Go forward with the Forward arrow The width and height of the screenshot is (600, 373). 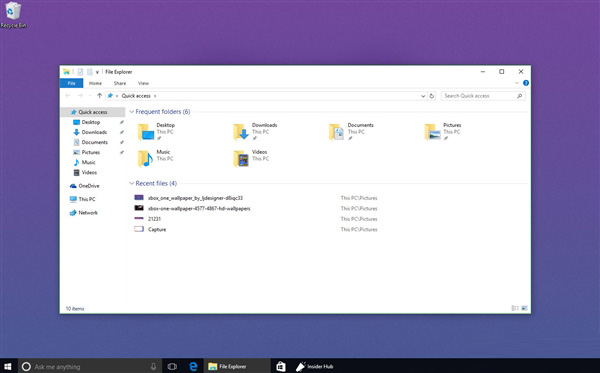(x=80, y=96)
